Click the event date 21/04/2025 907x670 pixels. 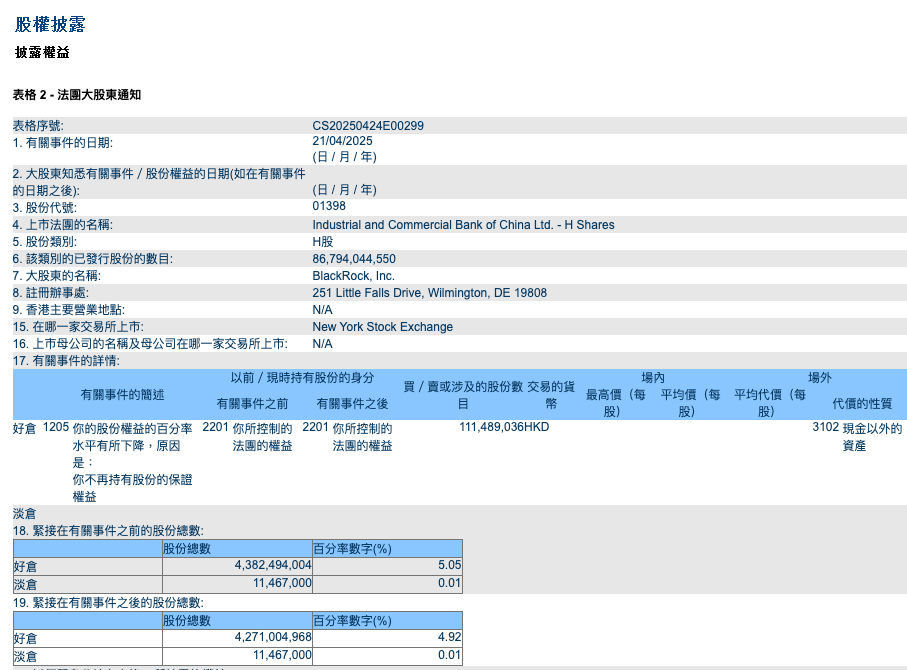tap(342, 141)
